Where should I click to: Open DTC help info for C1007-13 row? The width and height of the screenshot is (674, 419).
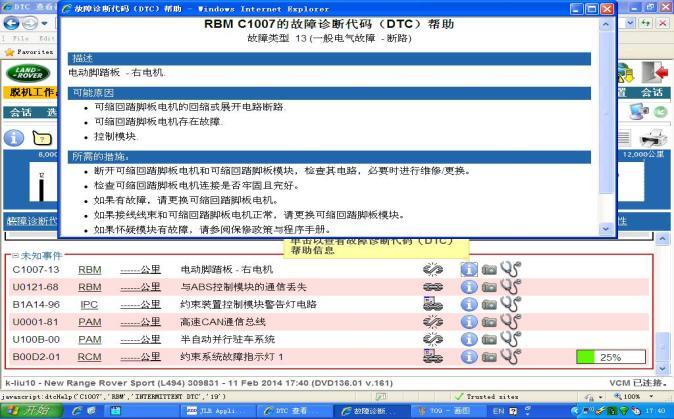(x=469, y=269)
